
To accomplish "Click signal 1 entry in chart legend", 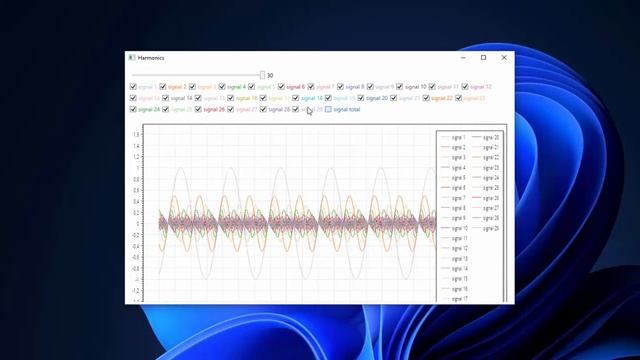I will pyautogui.click(x=453, y=138).
